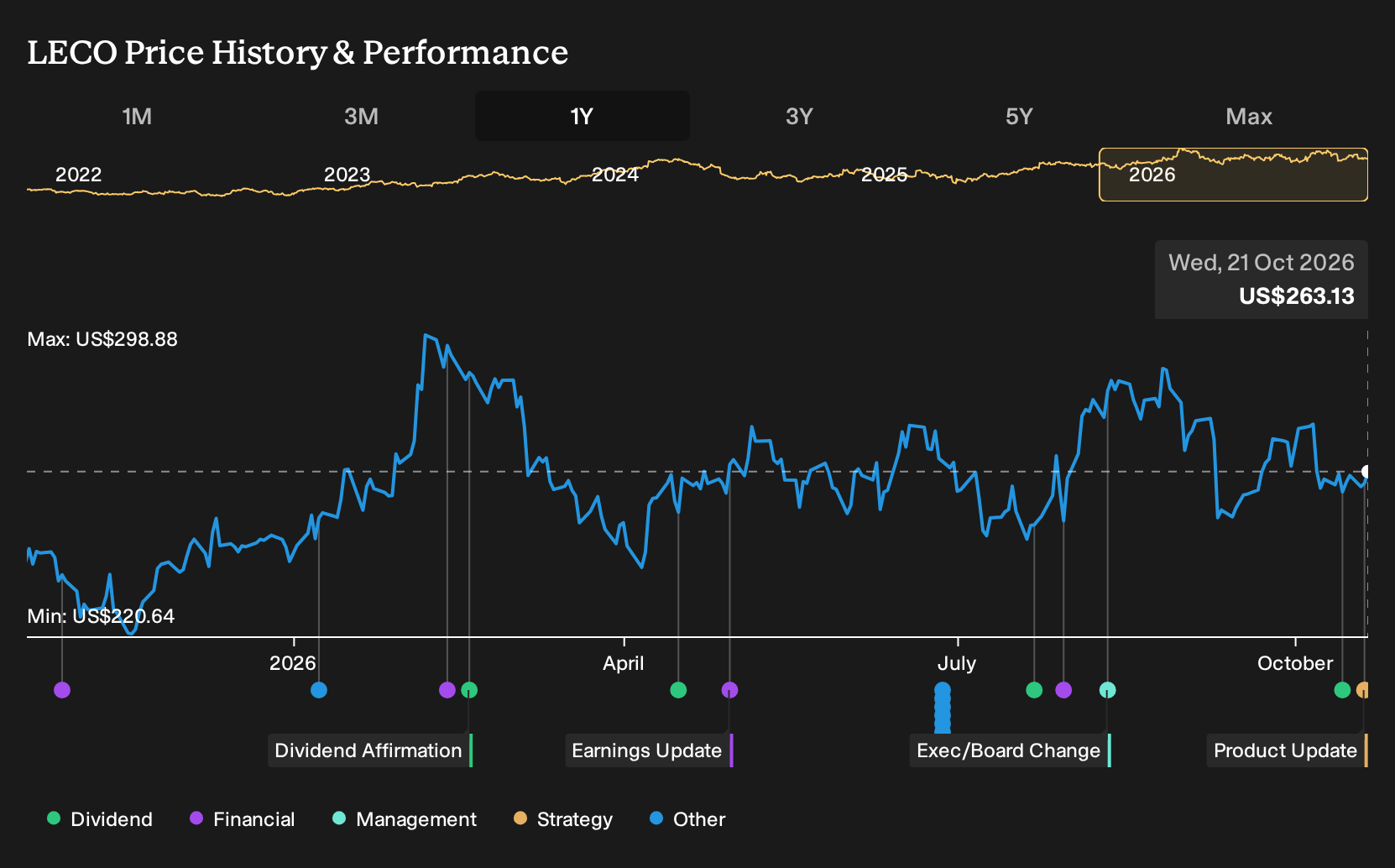
Task: Click the purple event dot at far left
Action: (62, 690)
